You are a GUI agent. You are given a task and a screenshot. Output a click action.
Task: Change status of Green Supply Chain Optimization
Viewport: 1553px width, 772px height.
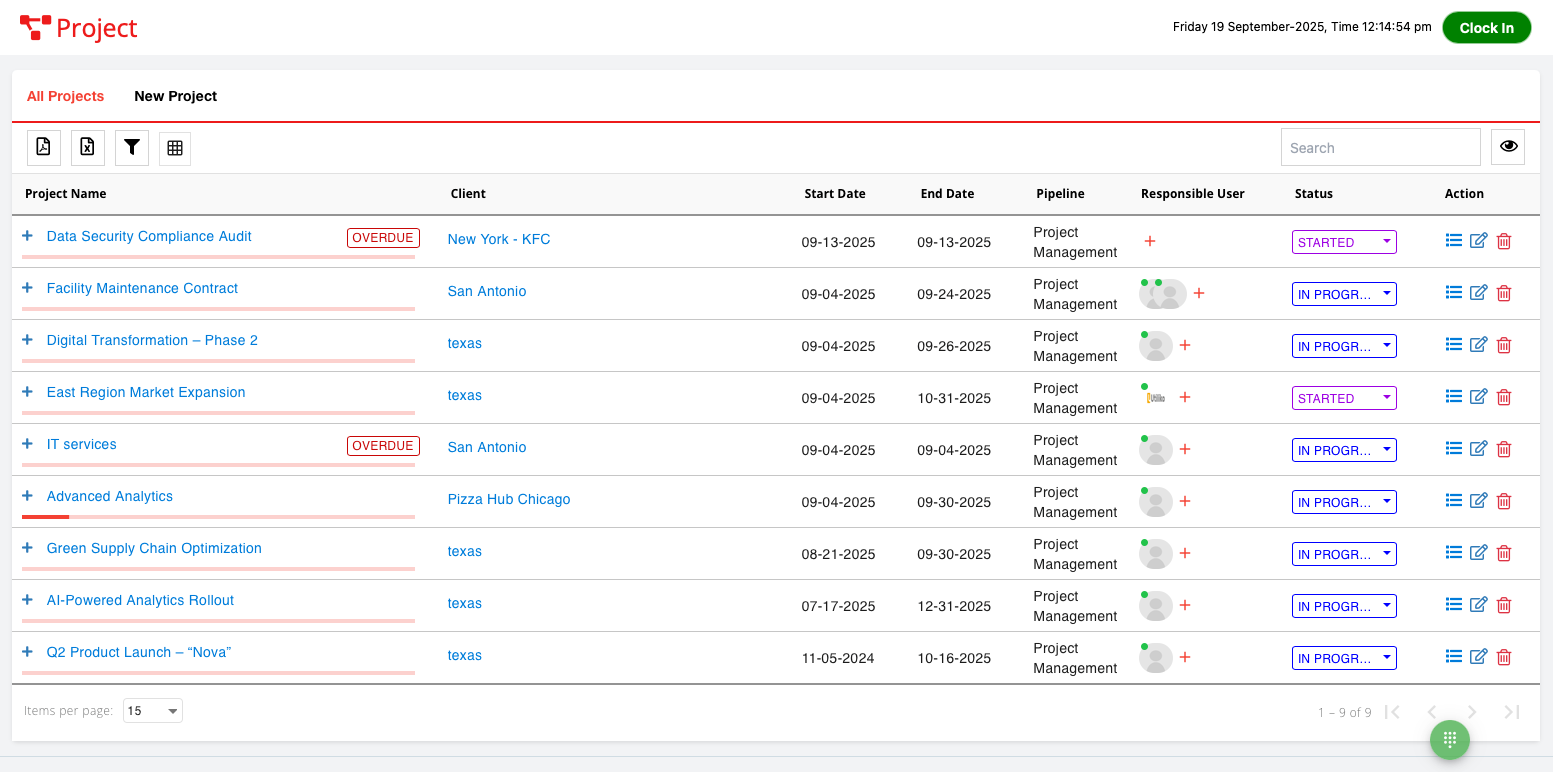(1344, 554)
